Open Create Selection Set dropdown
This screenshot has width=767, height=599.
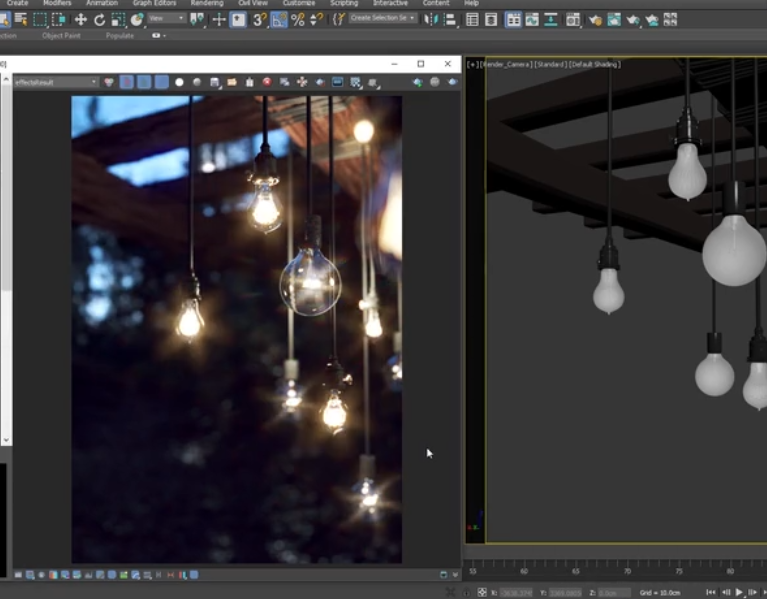pos(382,18)
